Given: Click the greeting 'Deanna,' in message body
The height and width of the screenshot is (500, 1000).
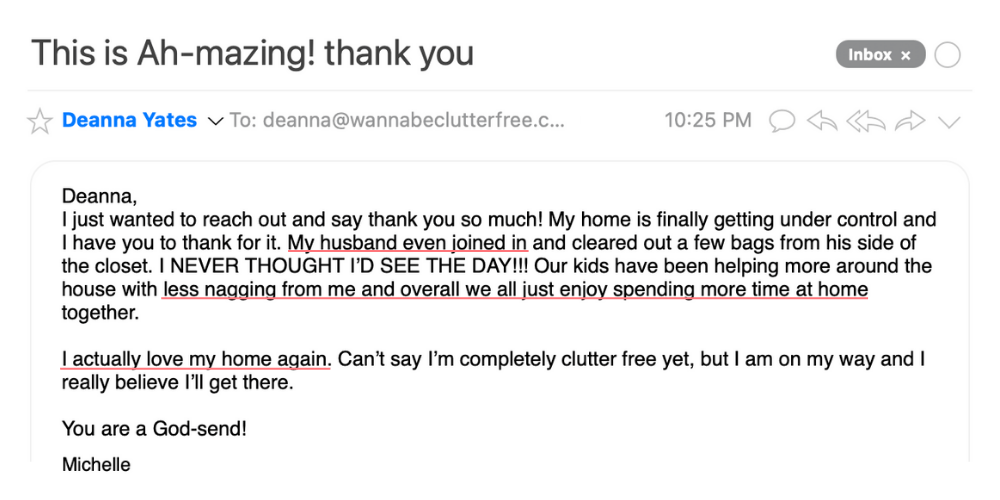Looking at the screenshot, I should click(x=99, y=196).
